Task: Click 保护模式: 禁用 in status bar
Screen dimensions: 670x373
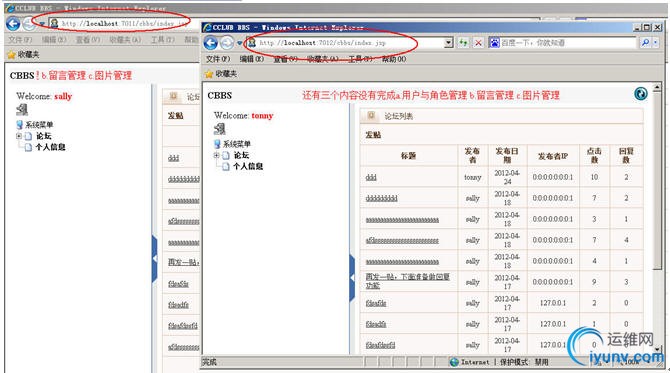Action: [x=524, y=362]
